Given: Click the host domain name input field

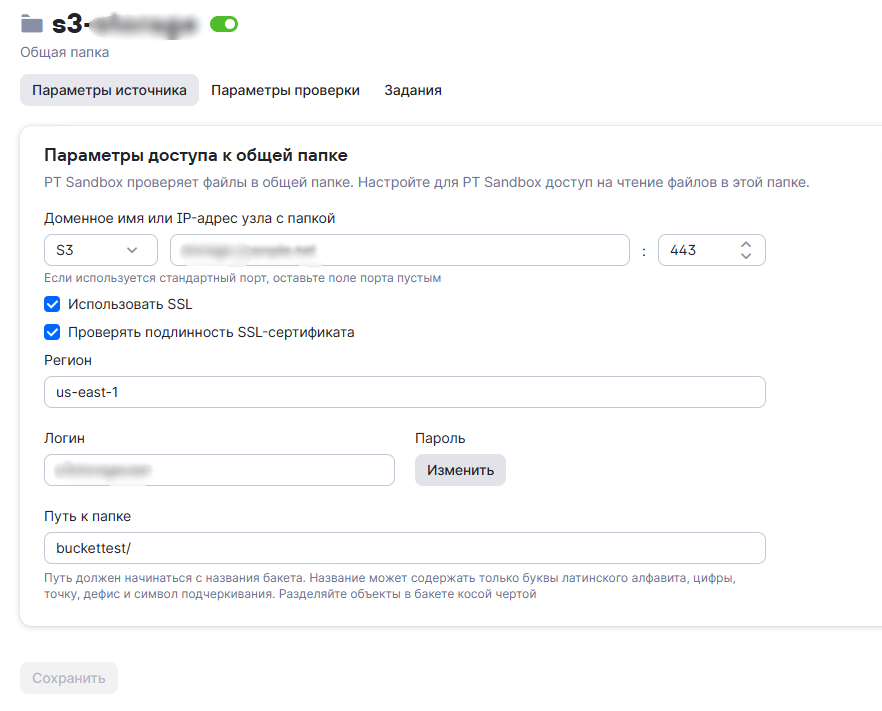Looking at the screenshot, I should (399, 250).
